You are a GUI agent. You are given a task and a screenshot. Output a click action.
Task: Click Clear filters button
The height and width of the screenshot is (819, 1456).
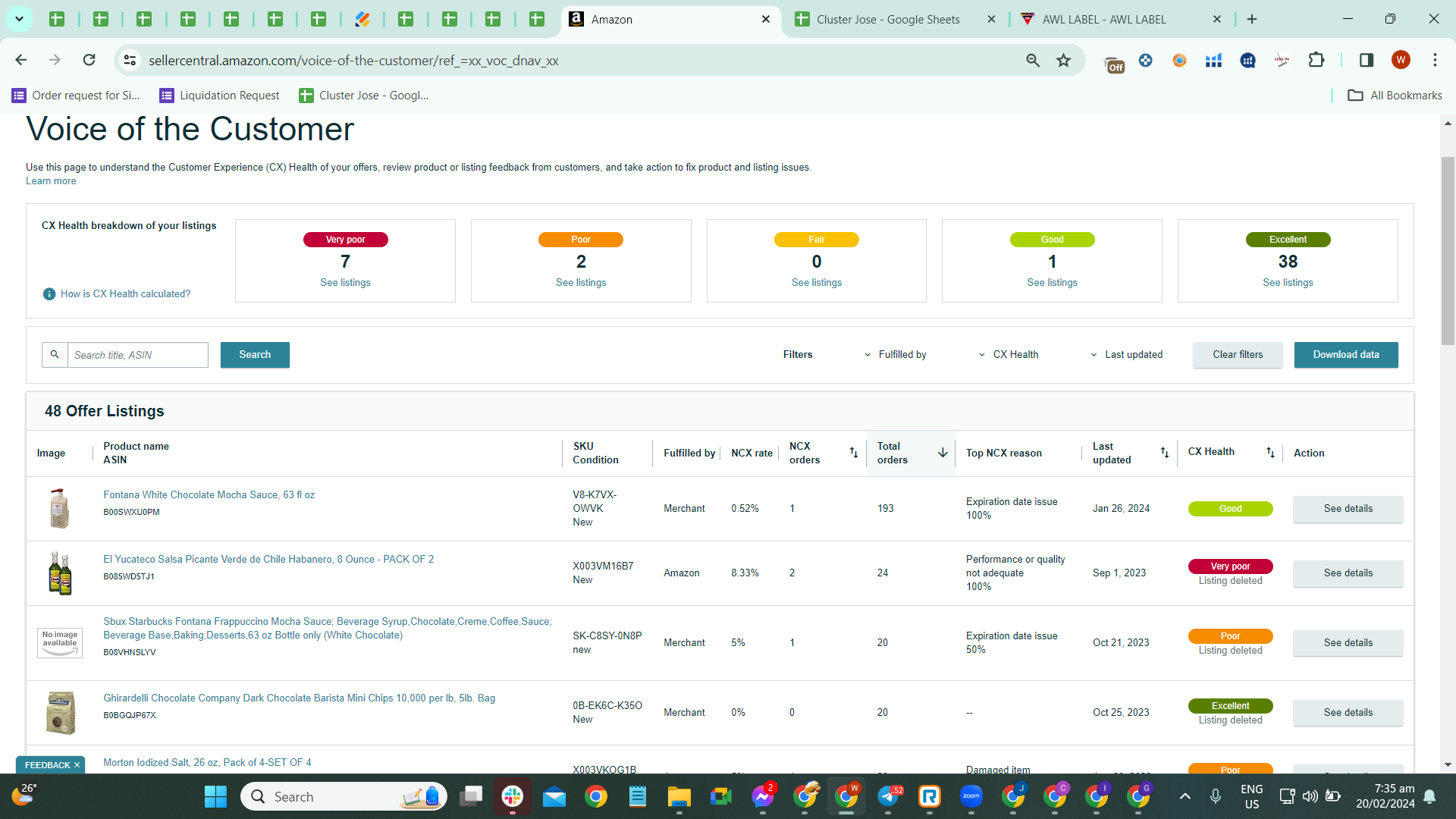click(1238, 355)
